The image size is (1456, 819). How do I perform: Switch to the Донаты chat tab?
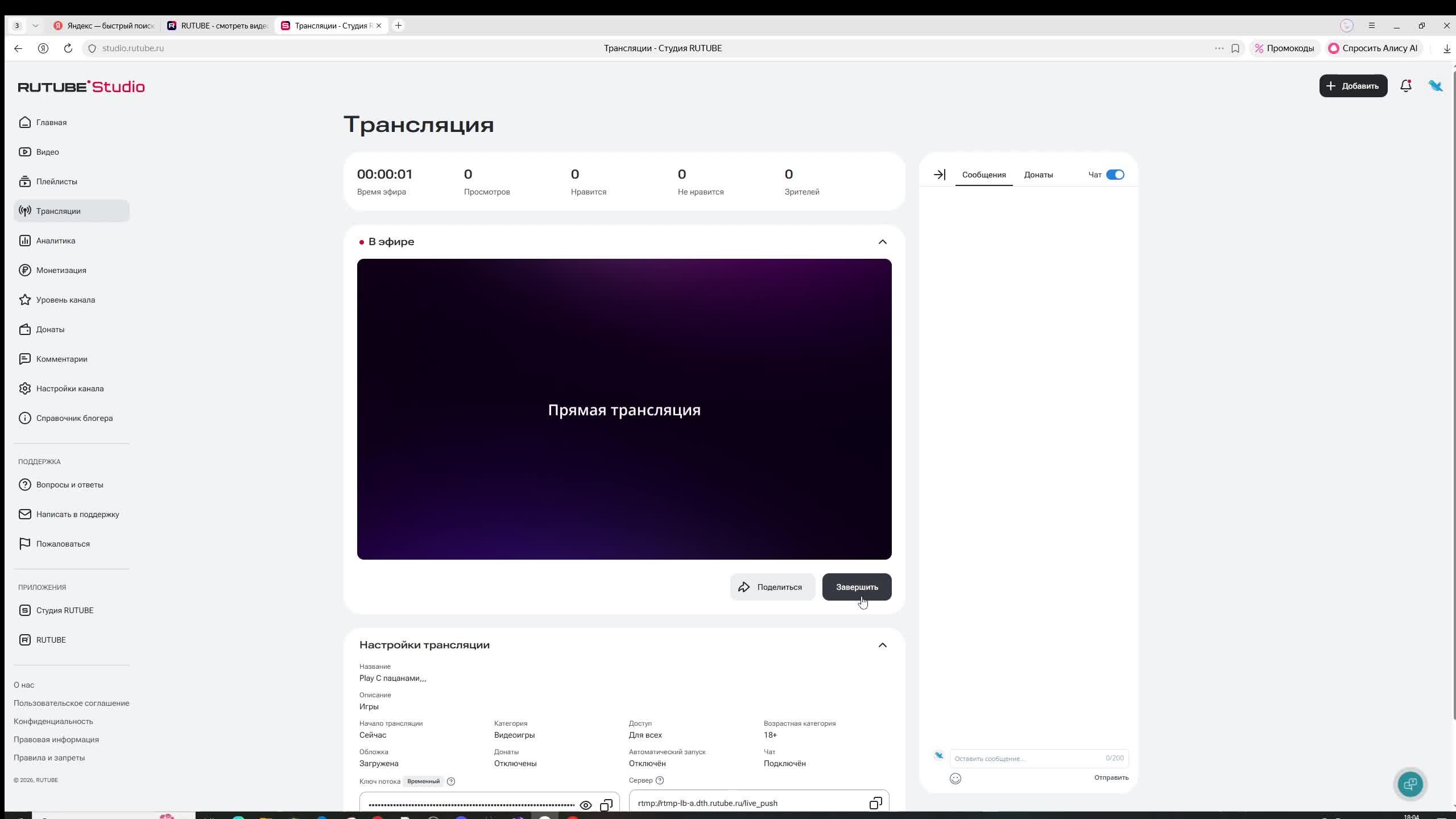click(1038, 175)
